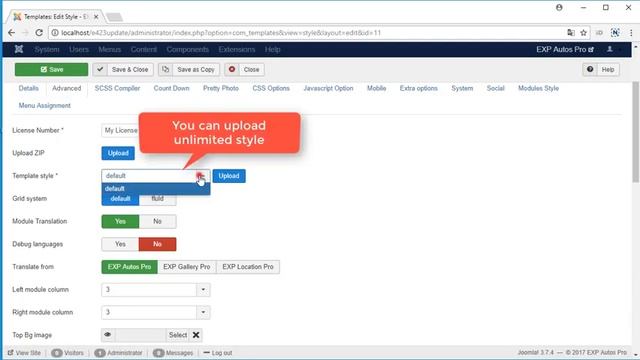
Task: Set Debug languages to No
Action: [x=158, y=244]
